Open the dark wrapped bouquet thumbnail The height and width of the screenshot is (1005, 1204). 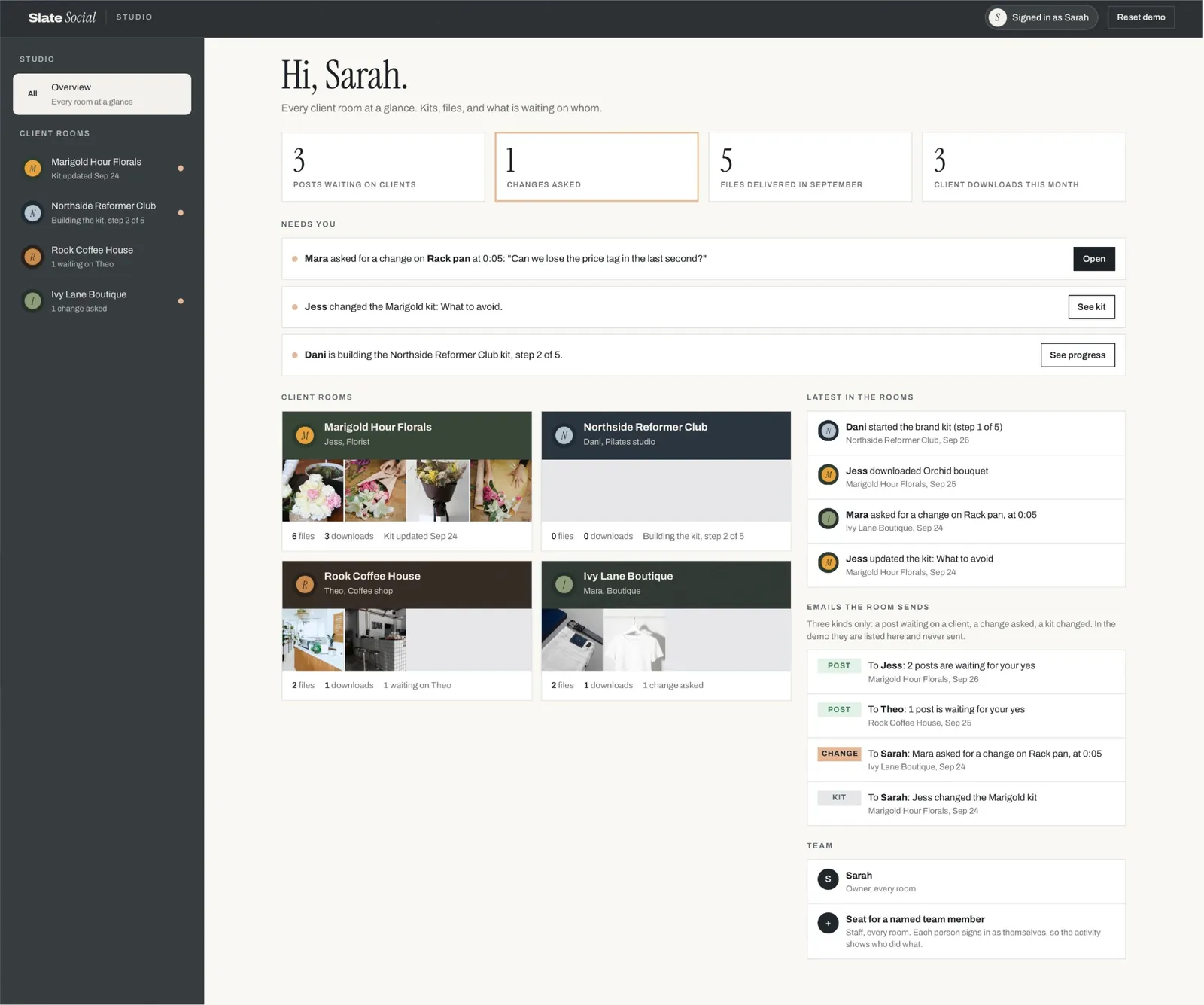click(x=438, y=491)
